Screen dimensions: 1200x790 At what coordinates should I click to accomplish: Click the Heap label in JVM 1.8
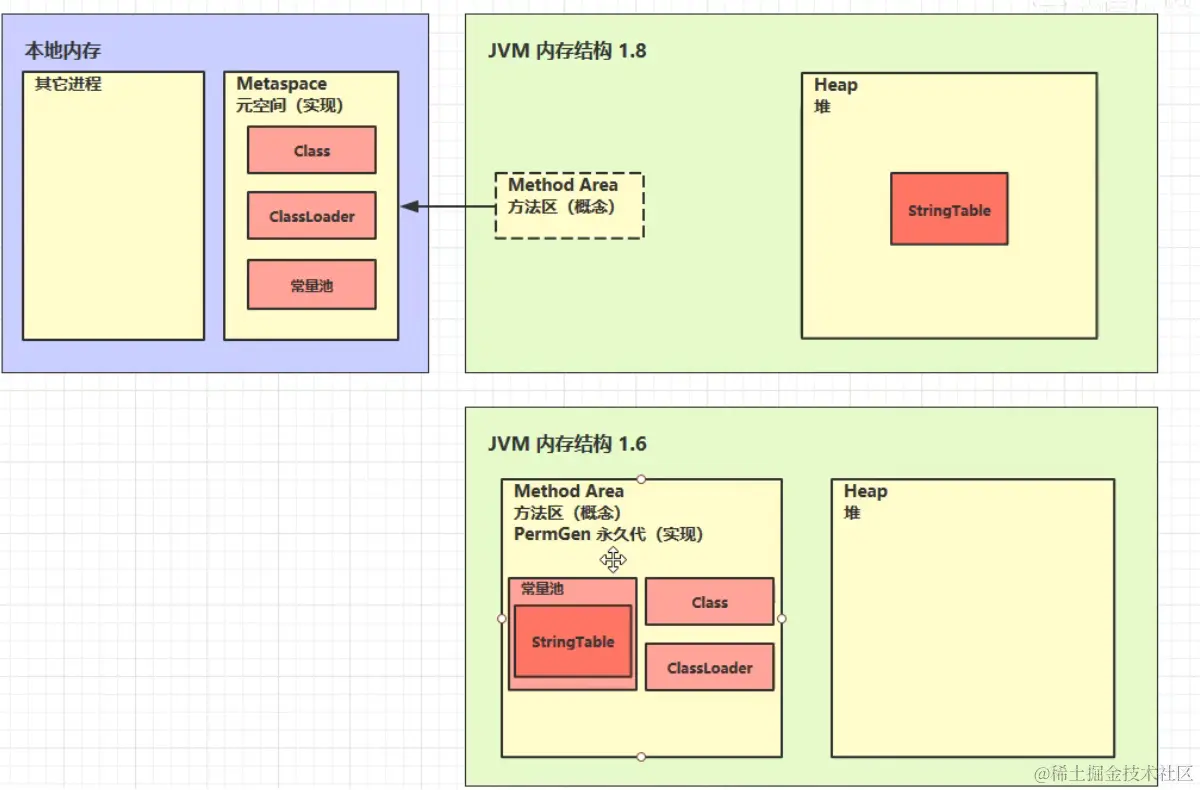tap(835, 85)
